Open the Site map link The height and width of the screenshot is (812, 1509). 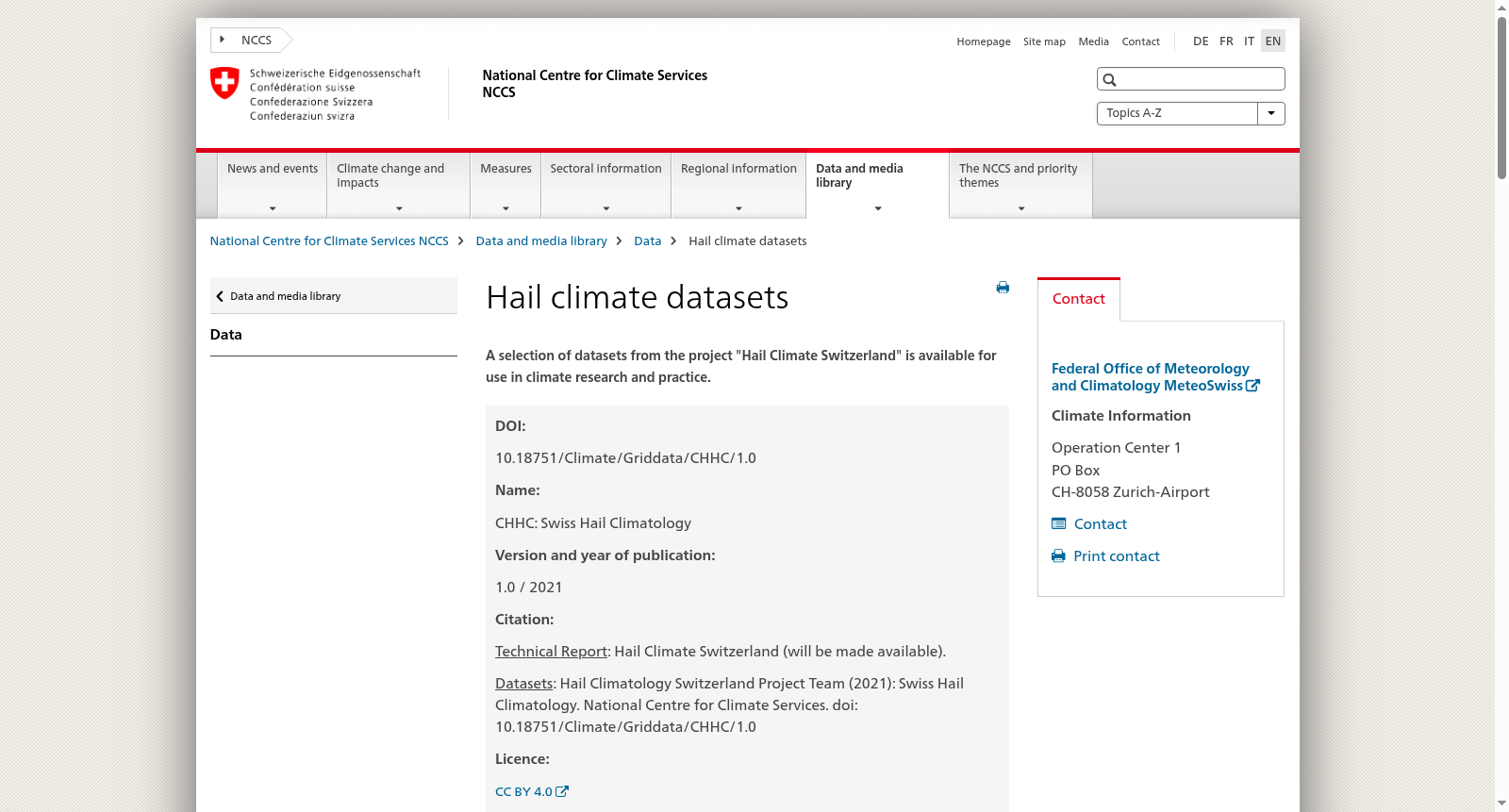tap(1044, 41)
